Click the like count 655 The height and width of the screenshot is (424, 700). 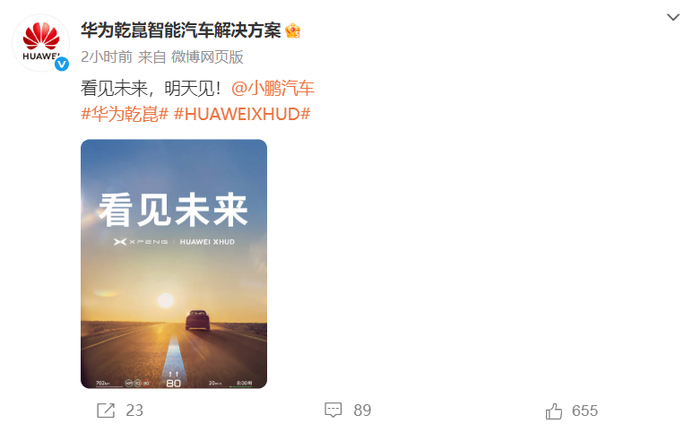(584, 411)
